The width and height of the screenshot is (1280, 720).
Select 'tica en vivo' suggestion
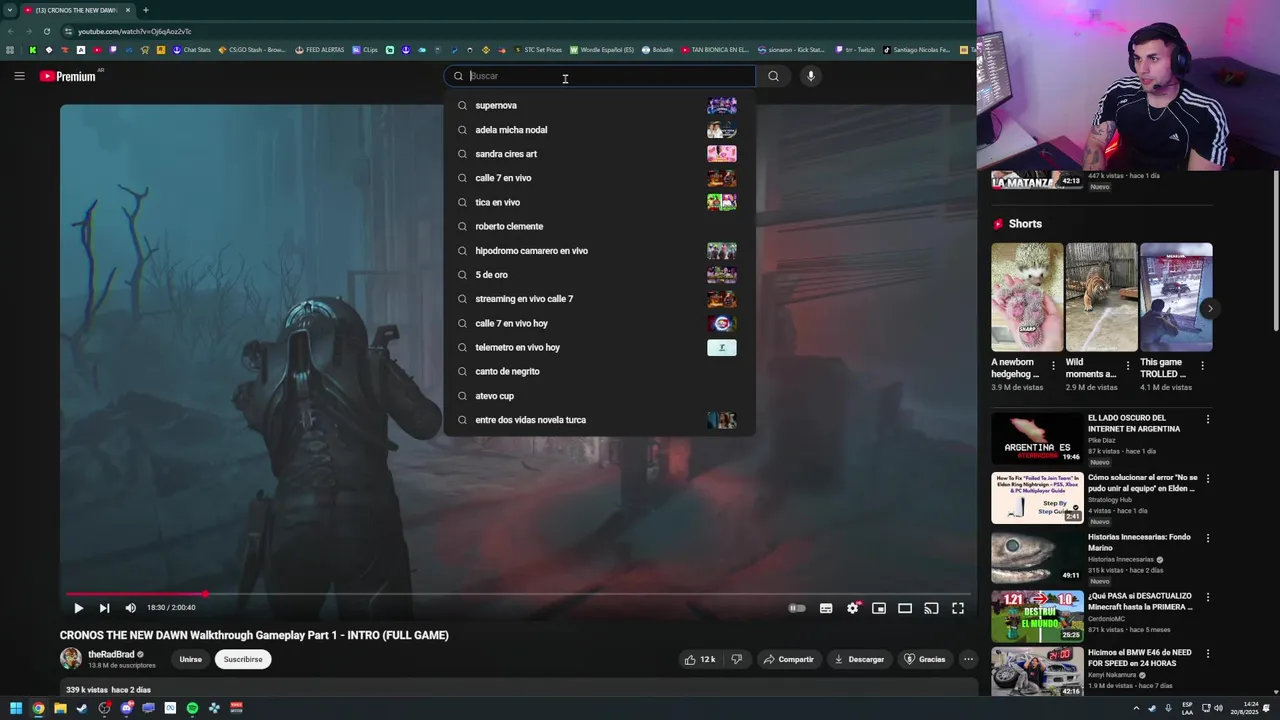pos(599,202)
